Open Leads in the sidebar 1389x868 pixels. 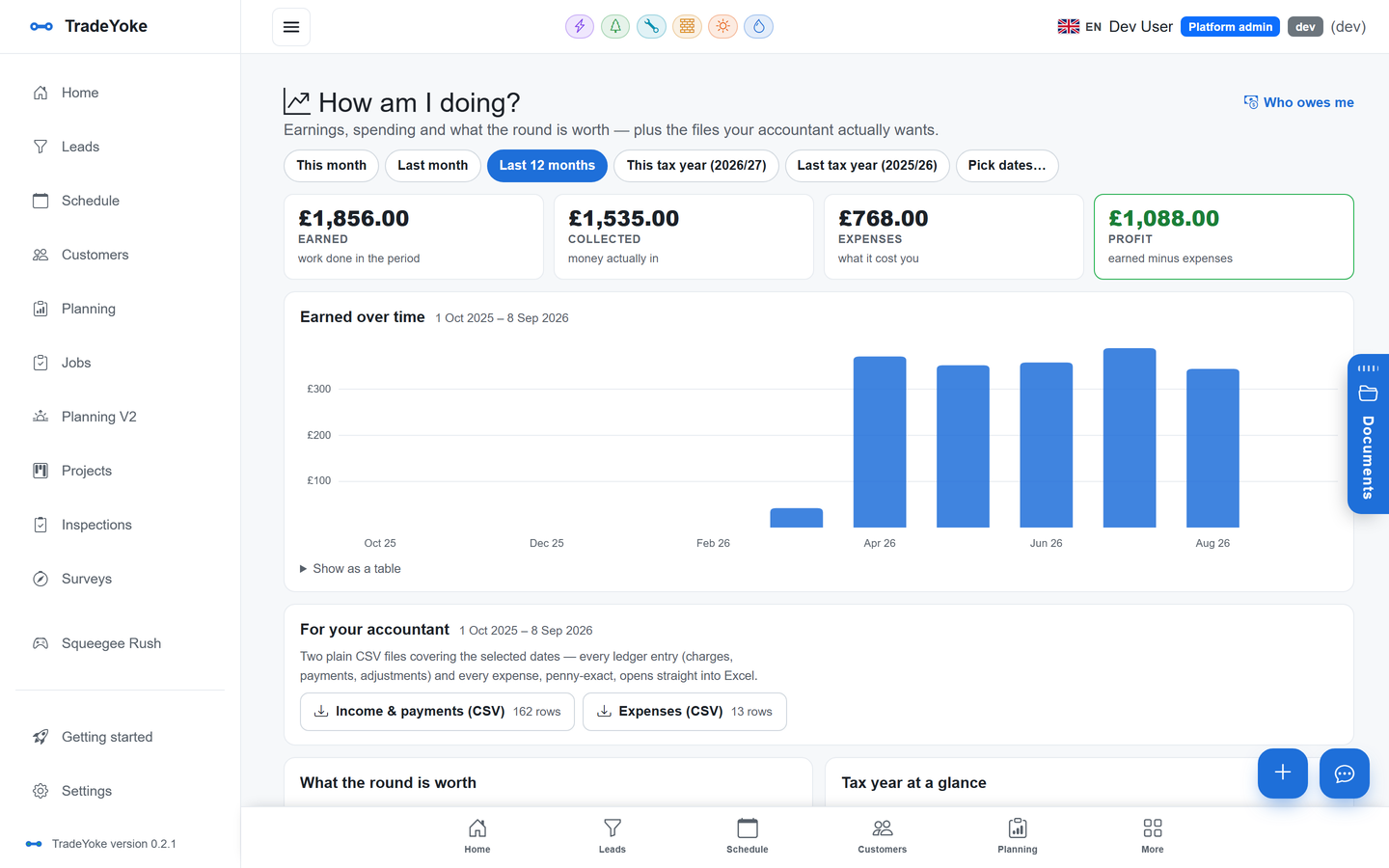120,147
